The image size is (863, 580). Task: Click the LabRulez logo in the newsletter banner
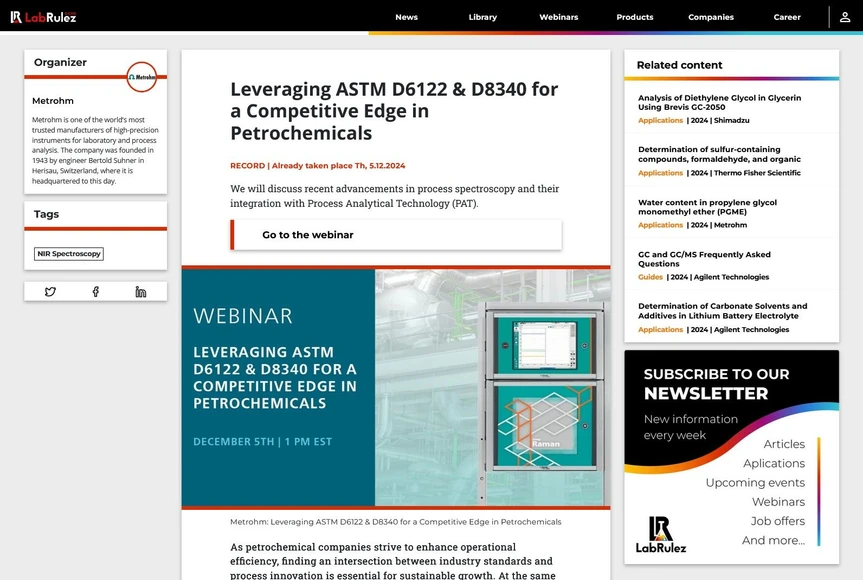point(660,535)
